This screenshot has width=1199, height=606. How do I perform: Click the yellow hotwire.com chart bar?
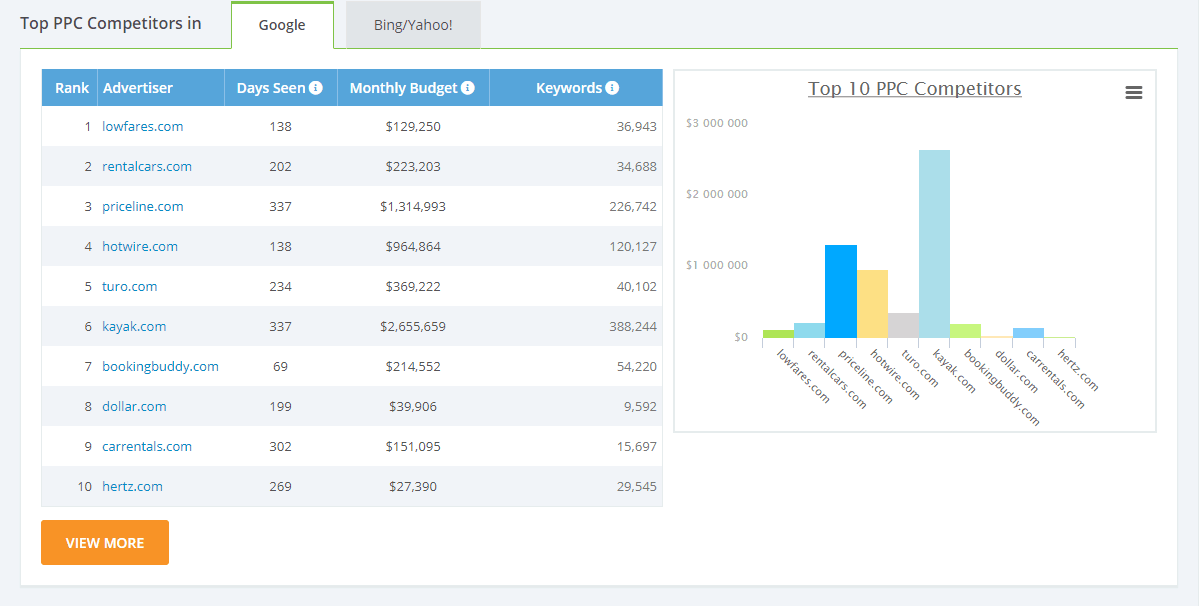(872, 303)
